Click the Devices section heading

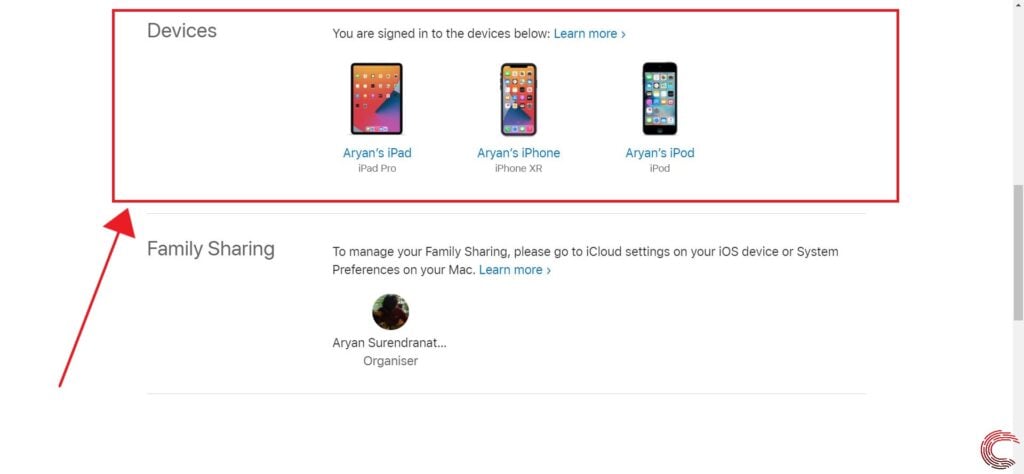coord(182,30)
